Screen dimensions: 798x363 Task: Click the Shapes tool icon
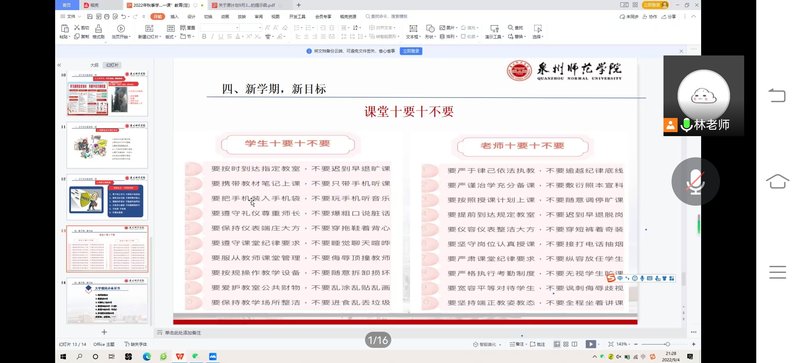pos(430,29)
